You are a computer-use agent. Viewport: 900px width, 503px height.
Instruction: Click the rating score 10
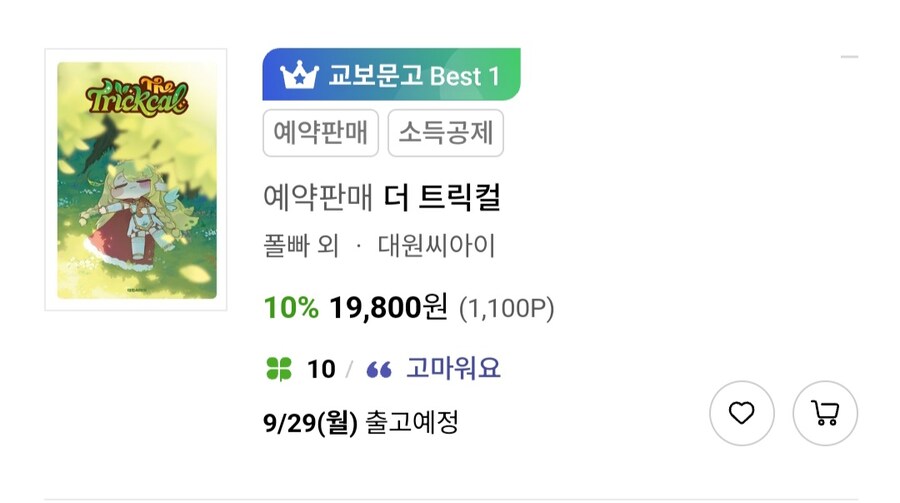coord(321,369)
